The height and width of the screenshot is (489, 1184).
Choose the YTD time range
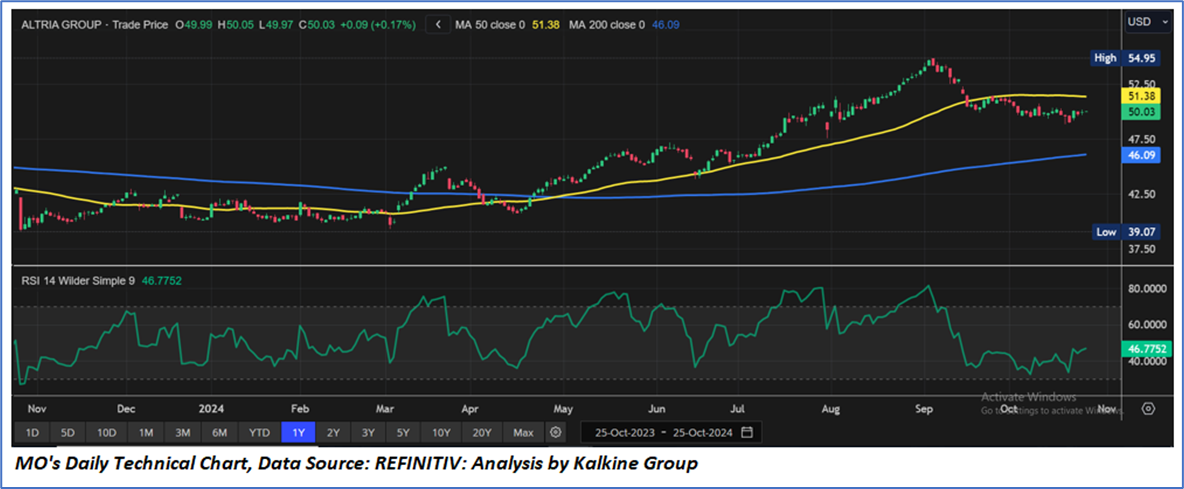pos(259,433)
